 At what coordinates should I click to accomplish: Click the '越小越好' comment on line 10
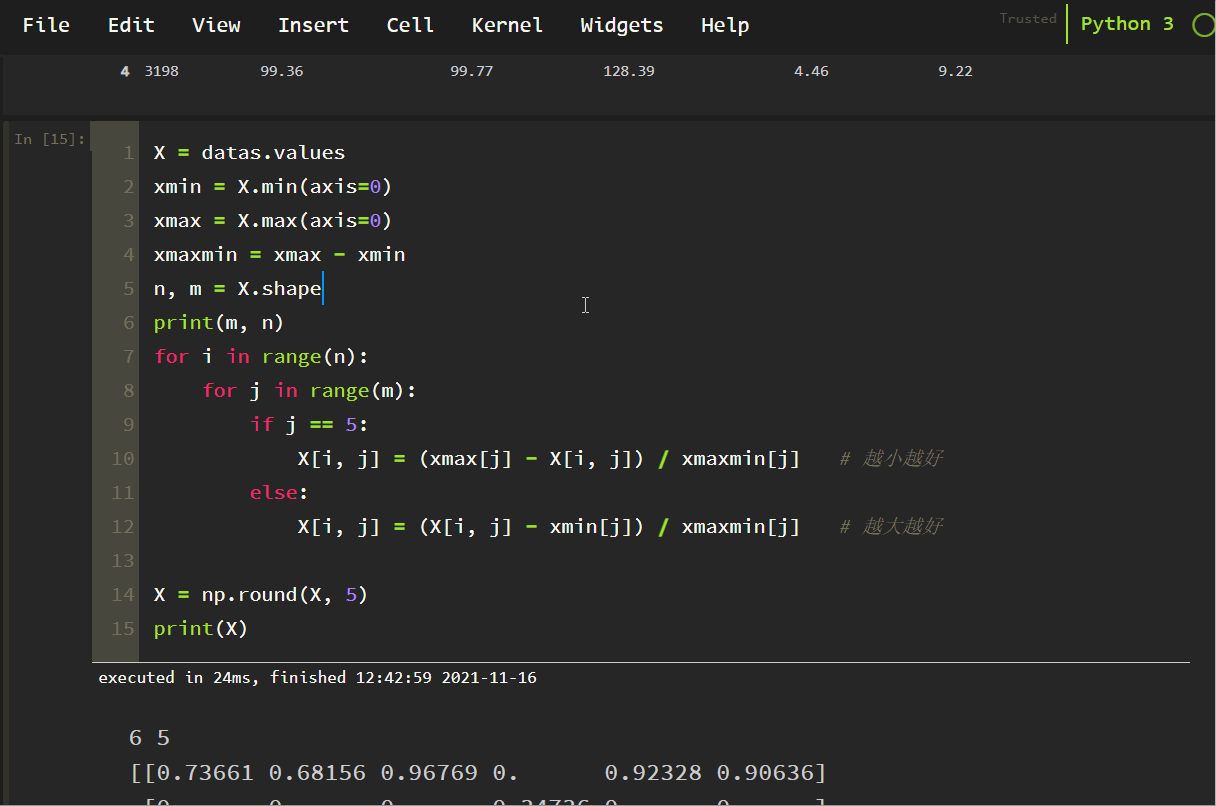click(x=902, y=459)
